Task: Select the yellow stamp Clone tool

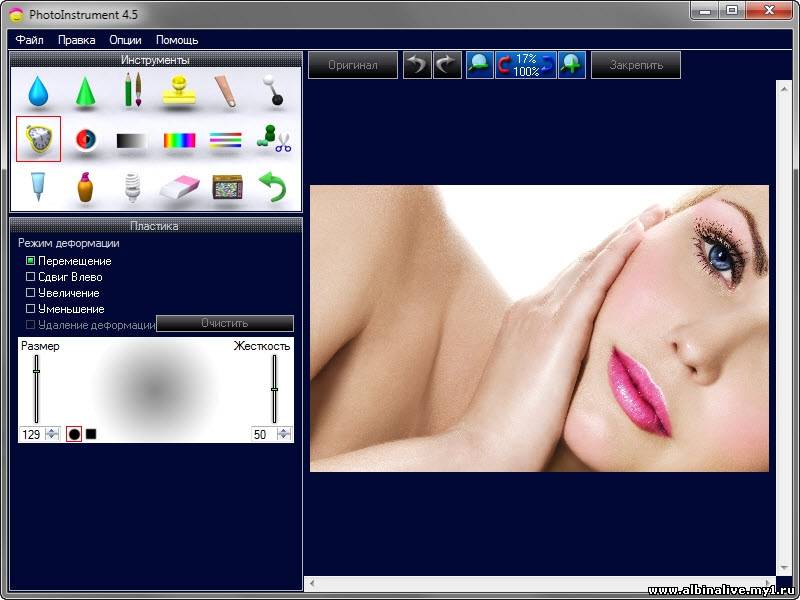Action: click(x=179, y=90)
